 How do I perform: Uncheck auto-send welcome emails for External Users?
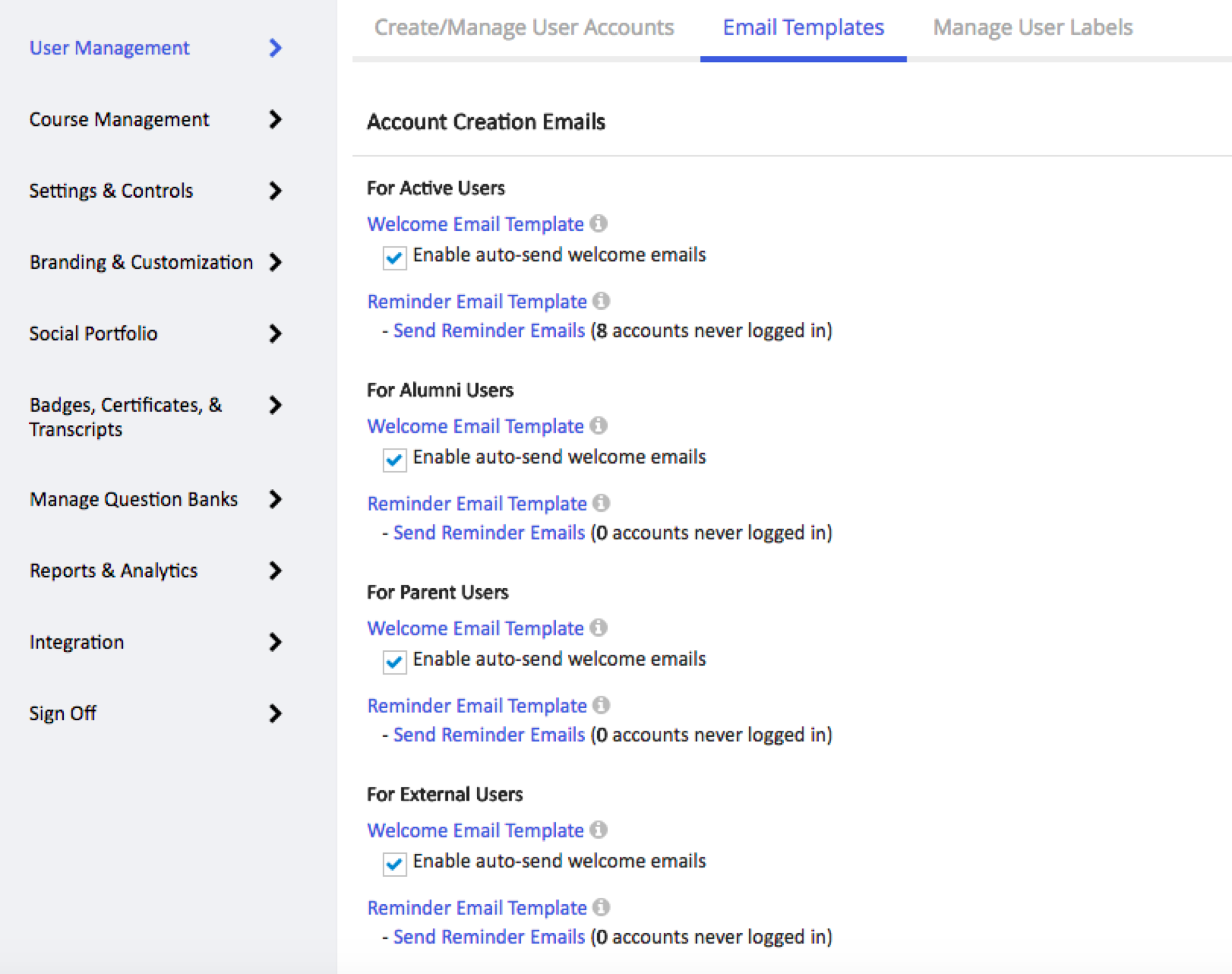tap(394, 864)
